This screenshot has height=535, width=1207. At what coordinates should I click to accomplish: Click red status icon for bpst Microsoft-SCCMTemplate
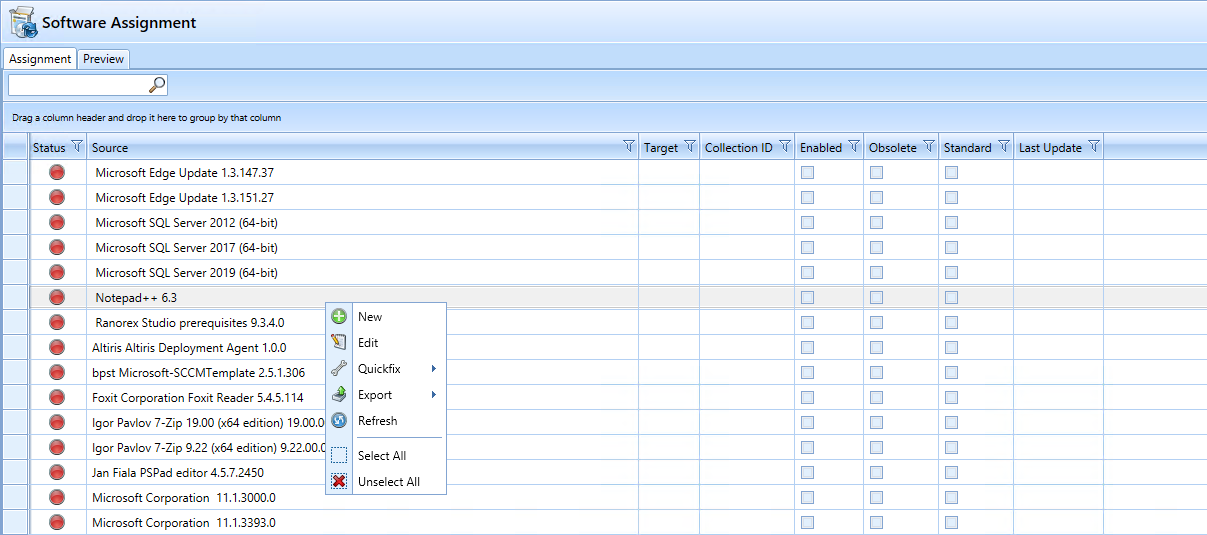tap(57, 372)
